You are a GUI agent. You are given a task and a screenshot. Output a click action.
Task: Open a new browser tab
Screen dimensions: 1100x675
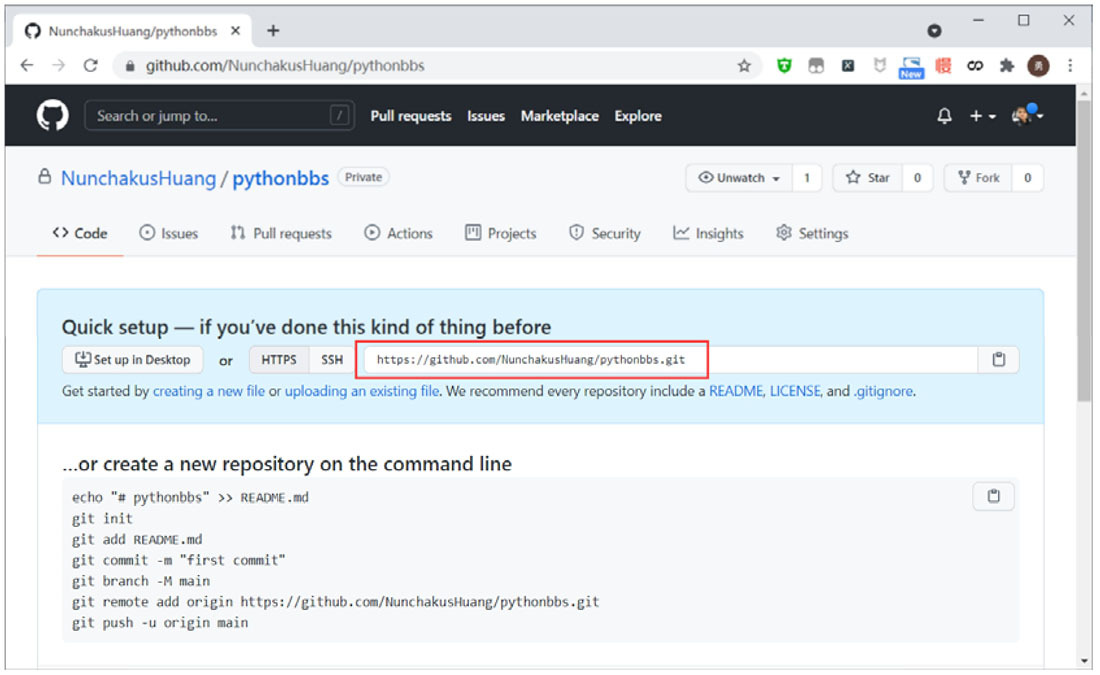[x=273, y=31]
